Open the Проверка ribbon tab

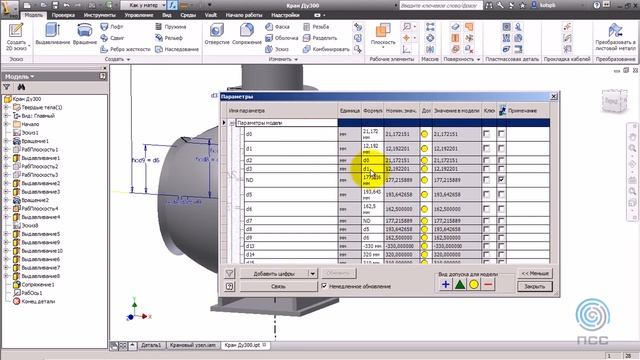(x=63, y=15)
